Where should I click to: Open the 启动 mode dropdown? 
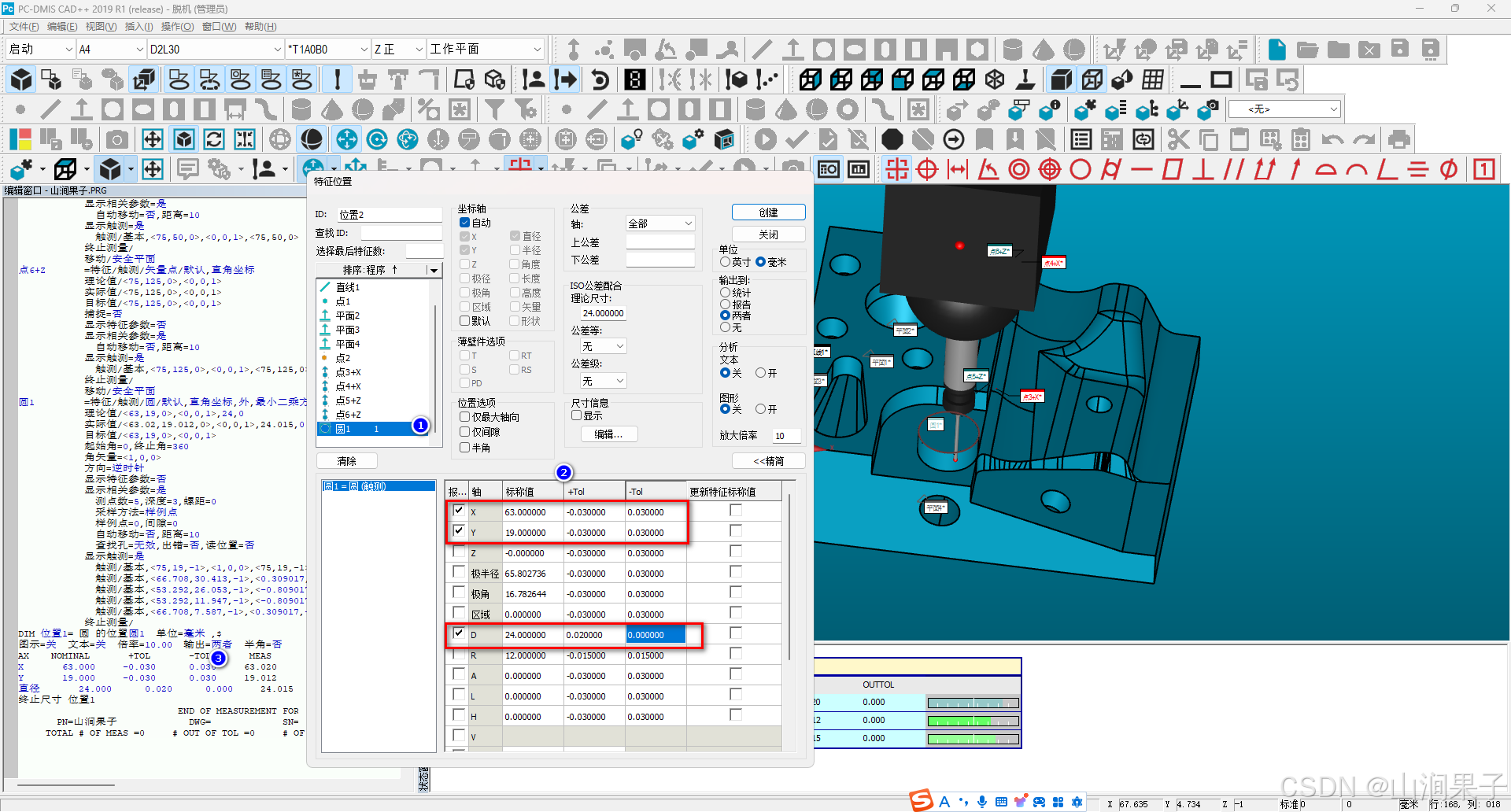(39, 49)
